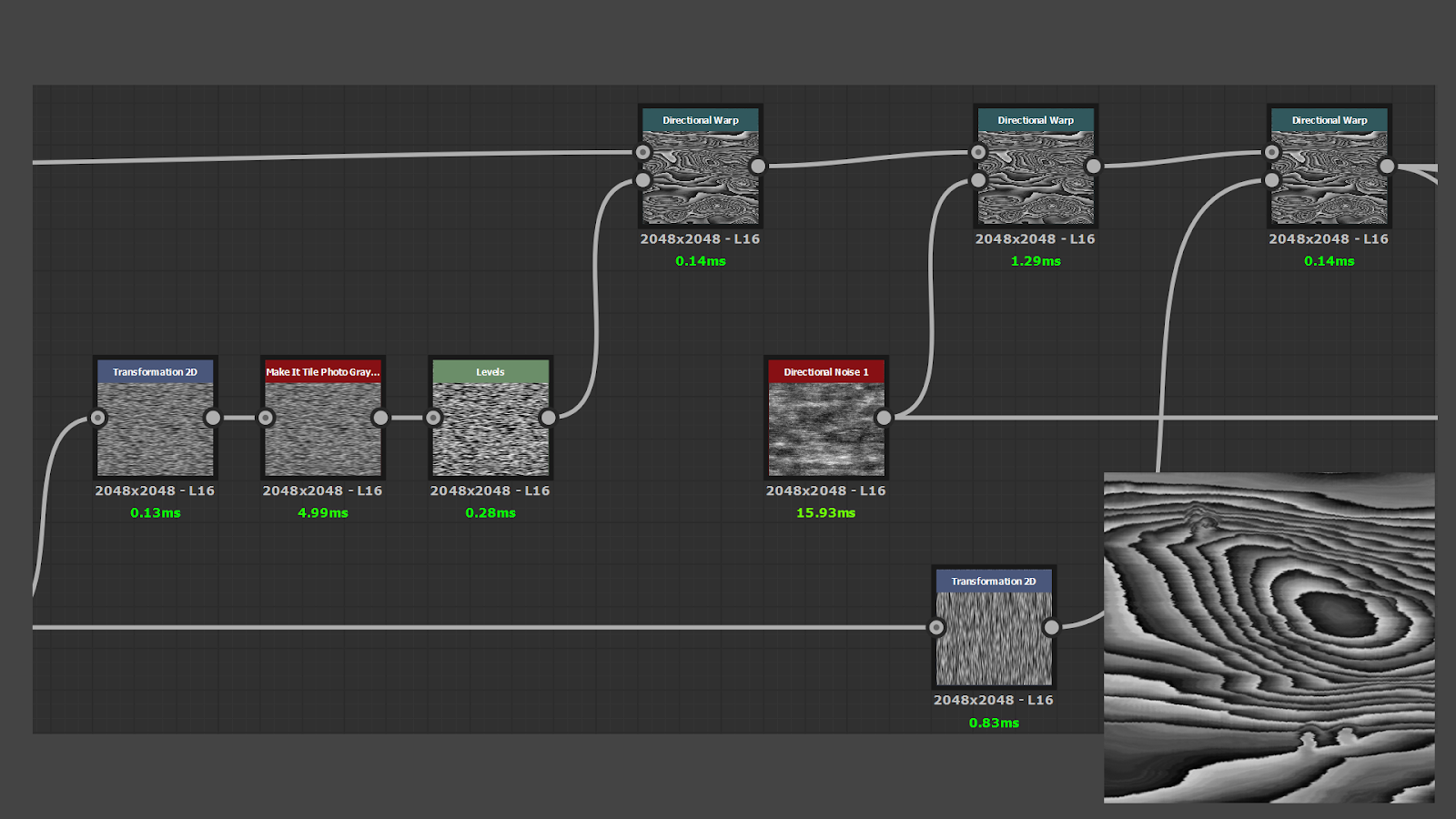Viewport: 1456px width, 819px height.
Task: Click 2048x2048 - L16 under 0.13ms Transformation 2D
Action: (155, 490)
